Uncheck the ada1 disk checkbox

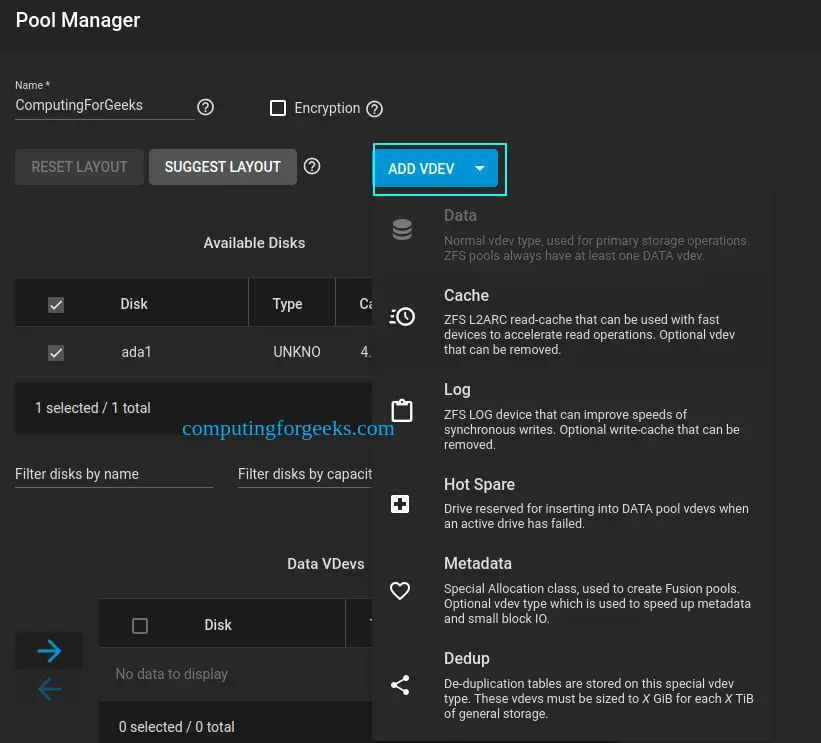click(56, 353)
